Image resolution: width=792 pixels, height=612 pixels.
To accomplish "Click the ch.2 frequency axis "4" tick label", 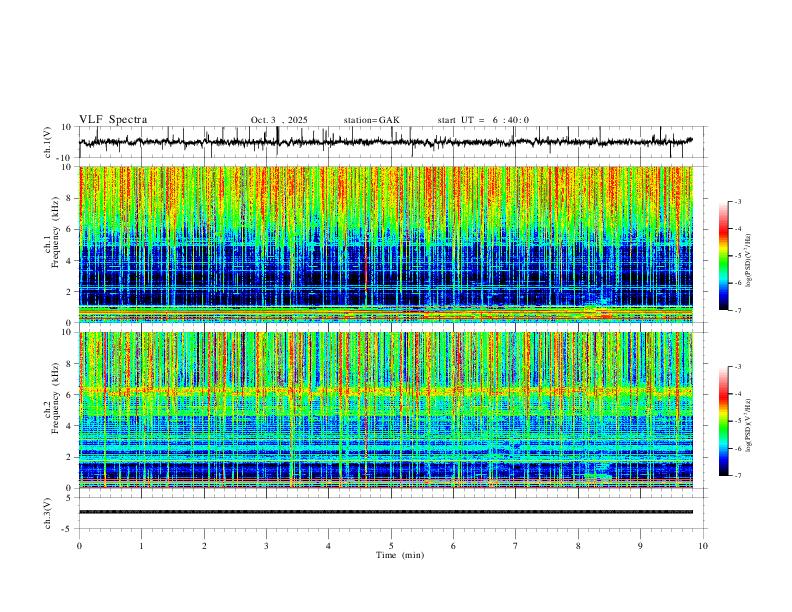I will tap(70, 426).
